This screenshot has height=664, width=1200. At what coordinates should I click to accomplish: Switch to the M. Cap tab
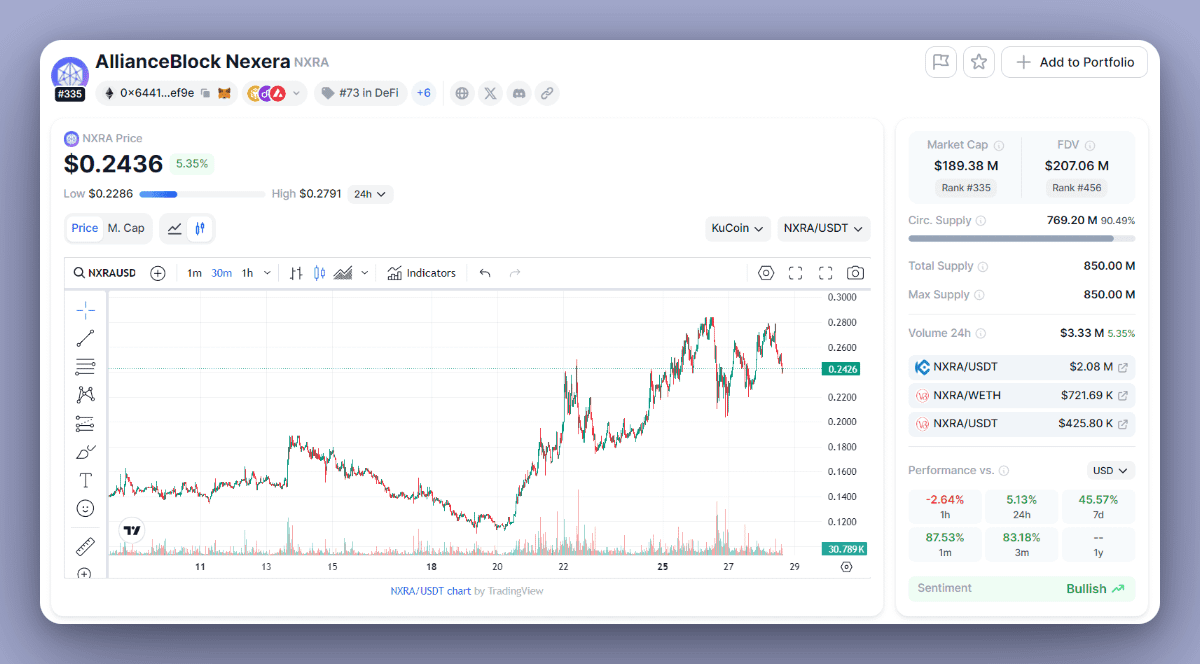[x=126, y=228]
